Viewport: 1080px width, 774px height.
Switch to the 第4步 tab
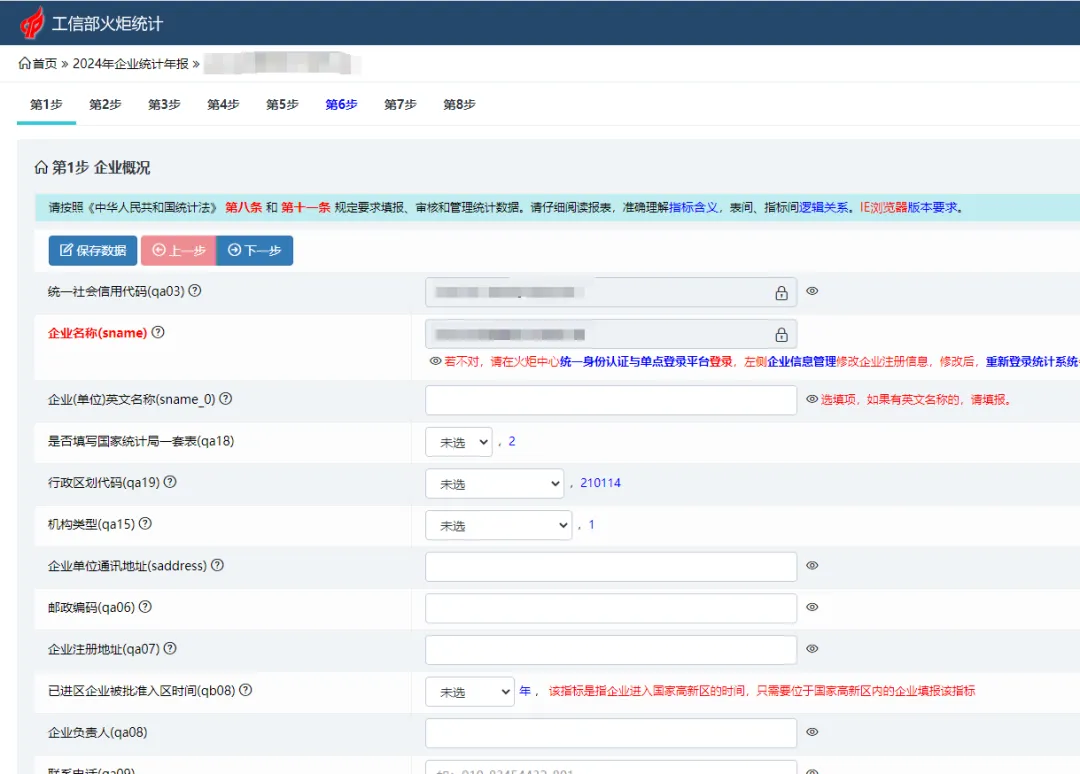(x=223, y=105)
